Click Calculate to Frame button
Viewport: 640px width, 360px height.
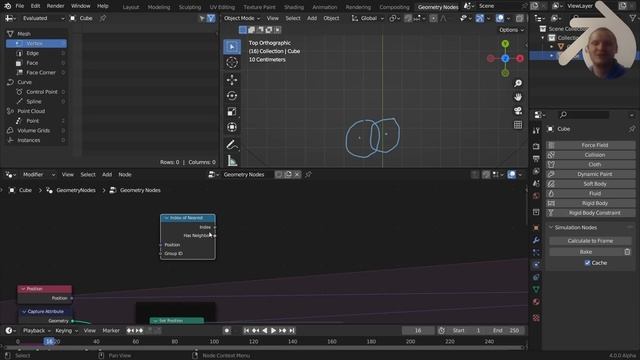point(590,241)
